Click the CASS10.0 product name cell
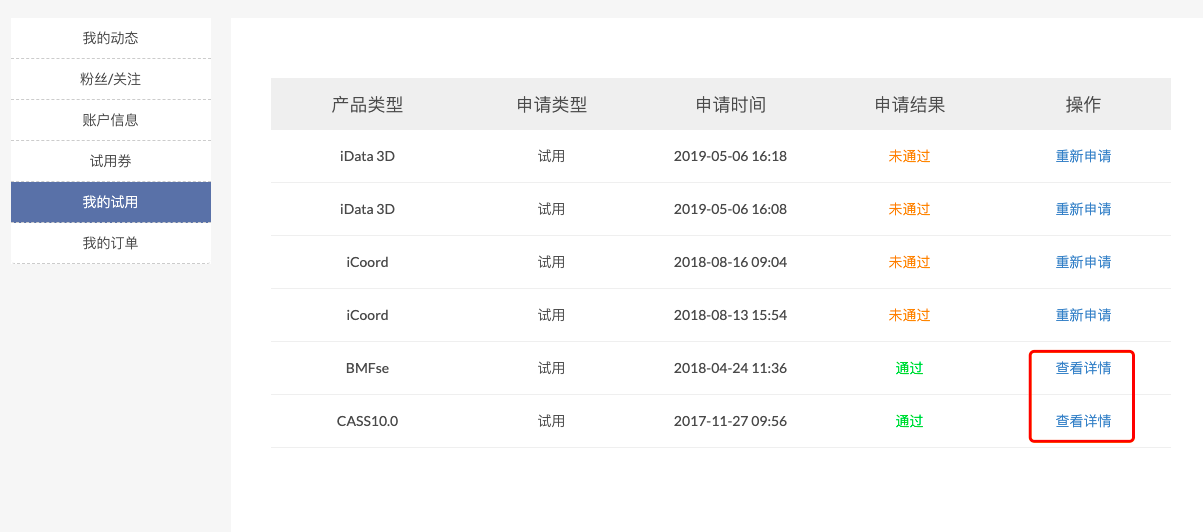Screen dimensions: 1203x532 pyautogui.click(x=367, y=421)
